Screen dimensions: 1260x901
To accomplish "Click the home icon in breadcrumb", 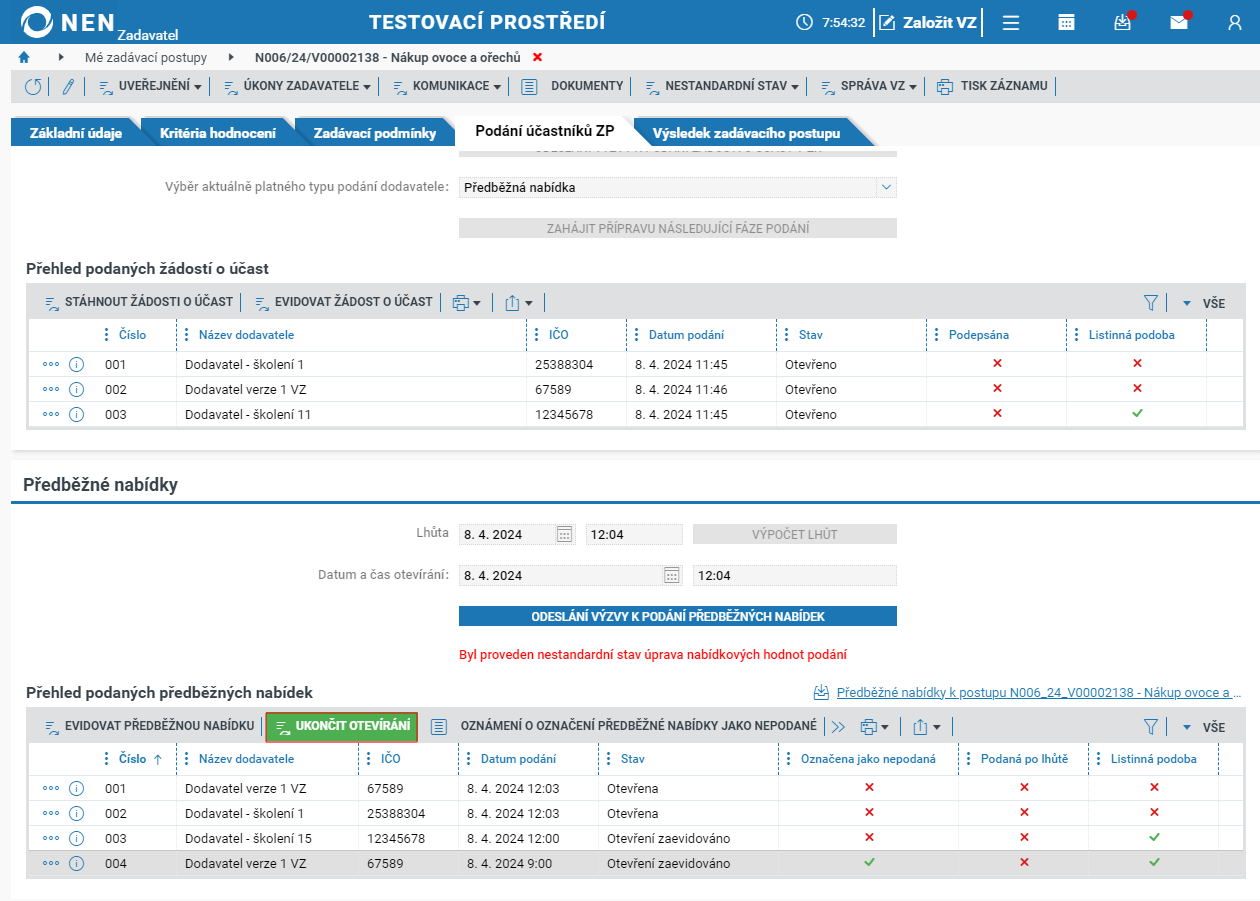I will click(x=24, y=58).
